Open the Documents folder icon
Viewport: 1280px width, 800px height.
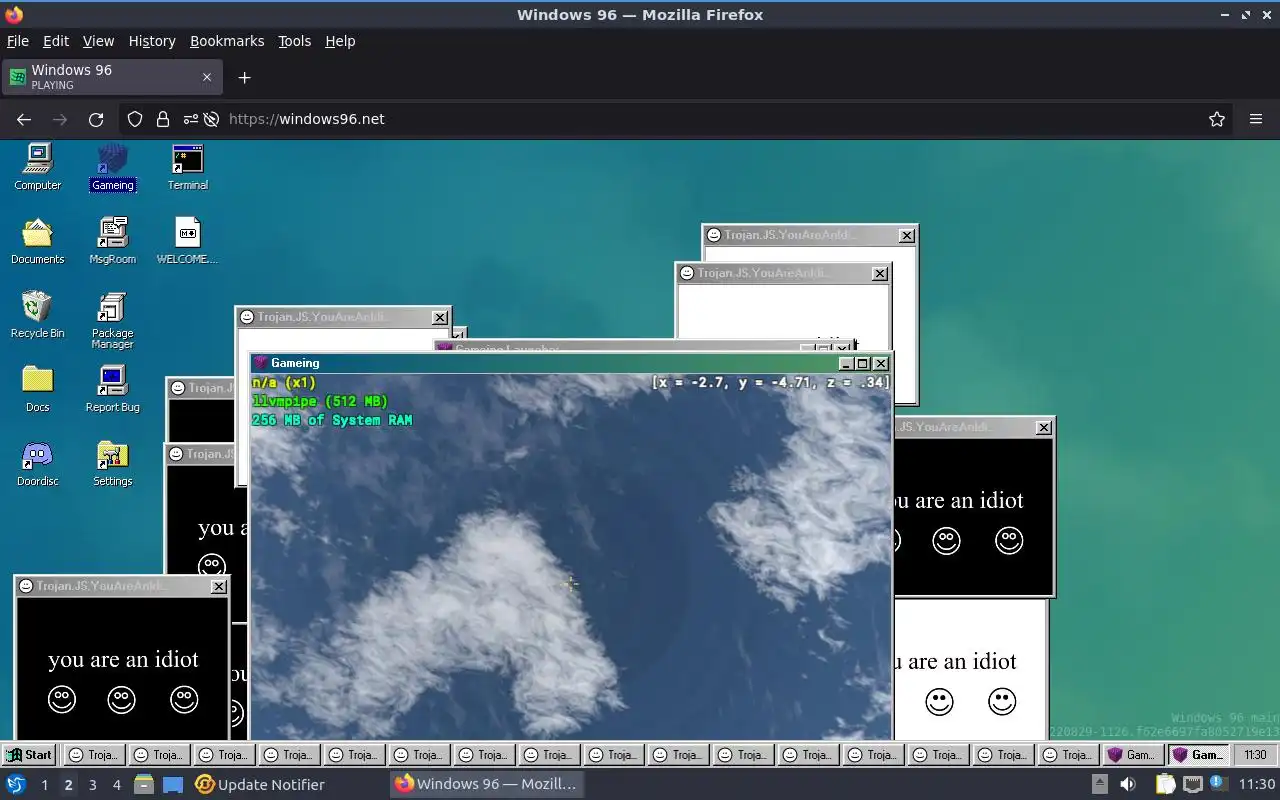38,241
